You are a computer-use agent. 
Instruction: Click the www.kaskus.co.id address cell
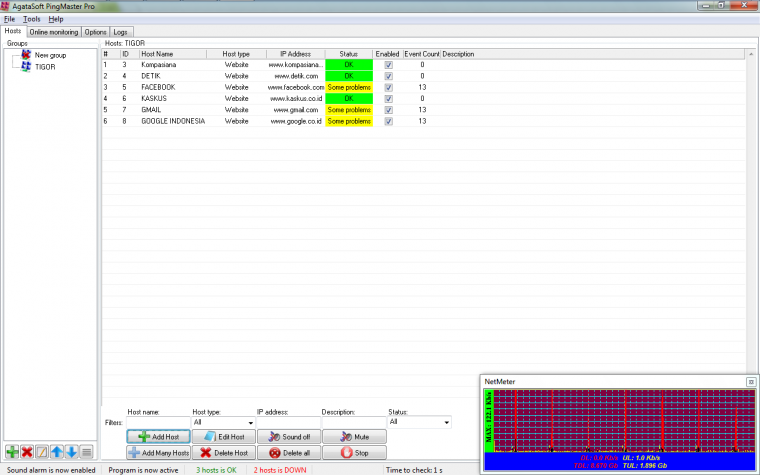click(x=296, y=98)
